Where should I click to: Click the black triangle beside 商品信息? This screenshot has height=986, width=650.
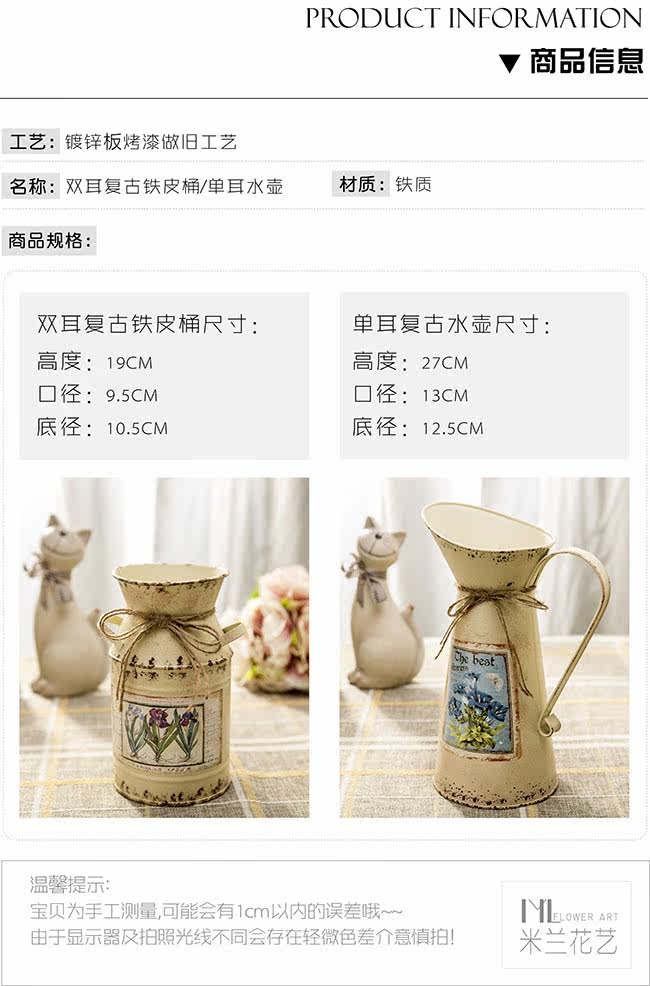pos(510,62)
